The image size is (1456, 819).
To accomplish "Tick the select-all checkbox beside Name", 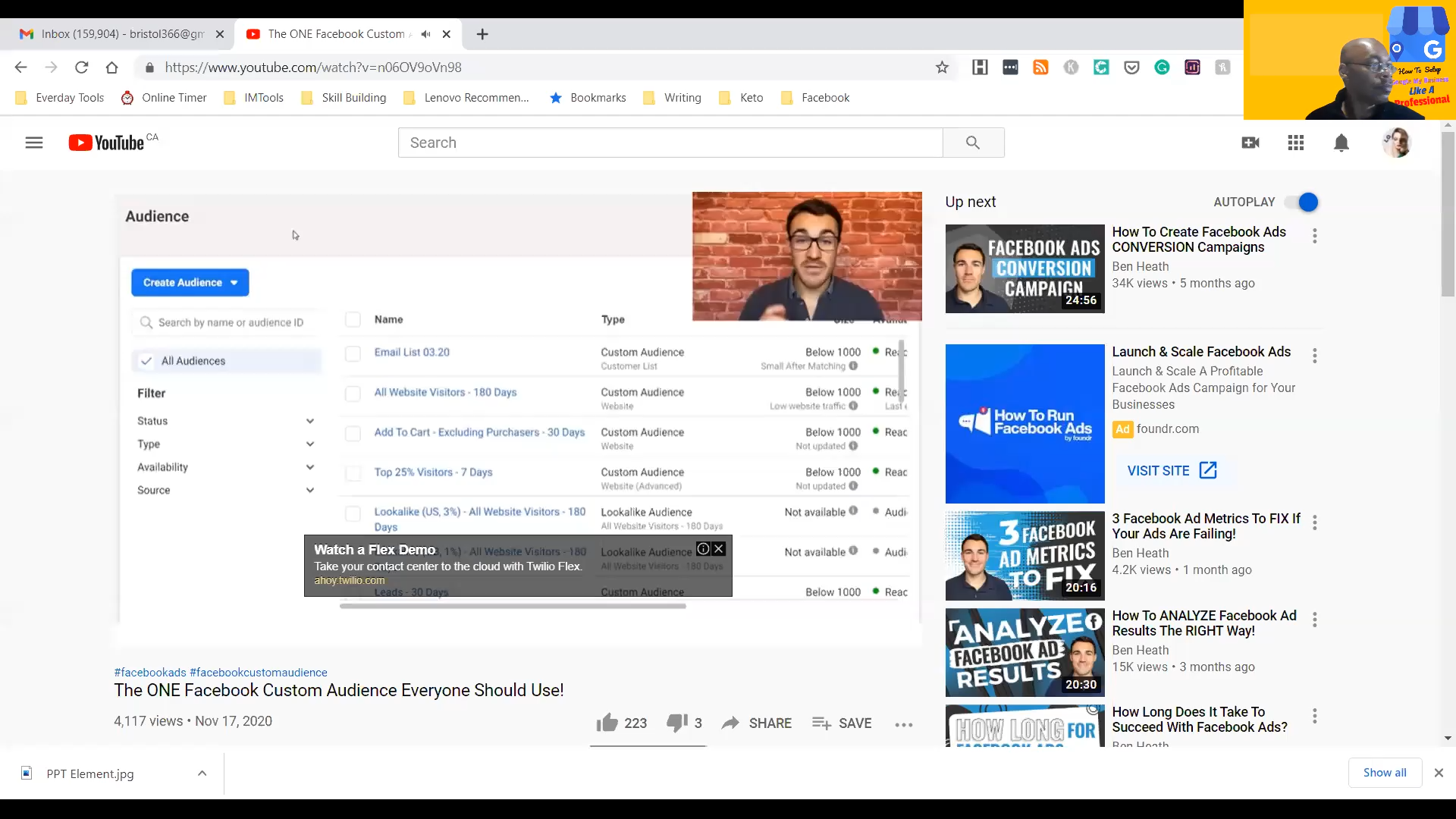I will (x=353, y=319).
